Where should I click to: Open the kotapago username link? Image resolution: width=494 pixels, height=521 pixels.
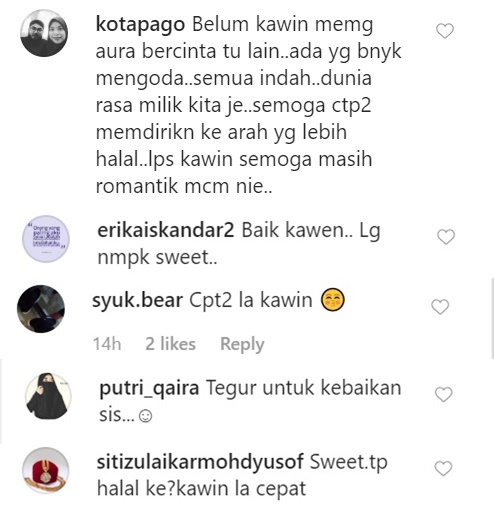click(x=140, y=25)
